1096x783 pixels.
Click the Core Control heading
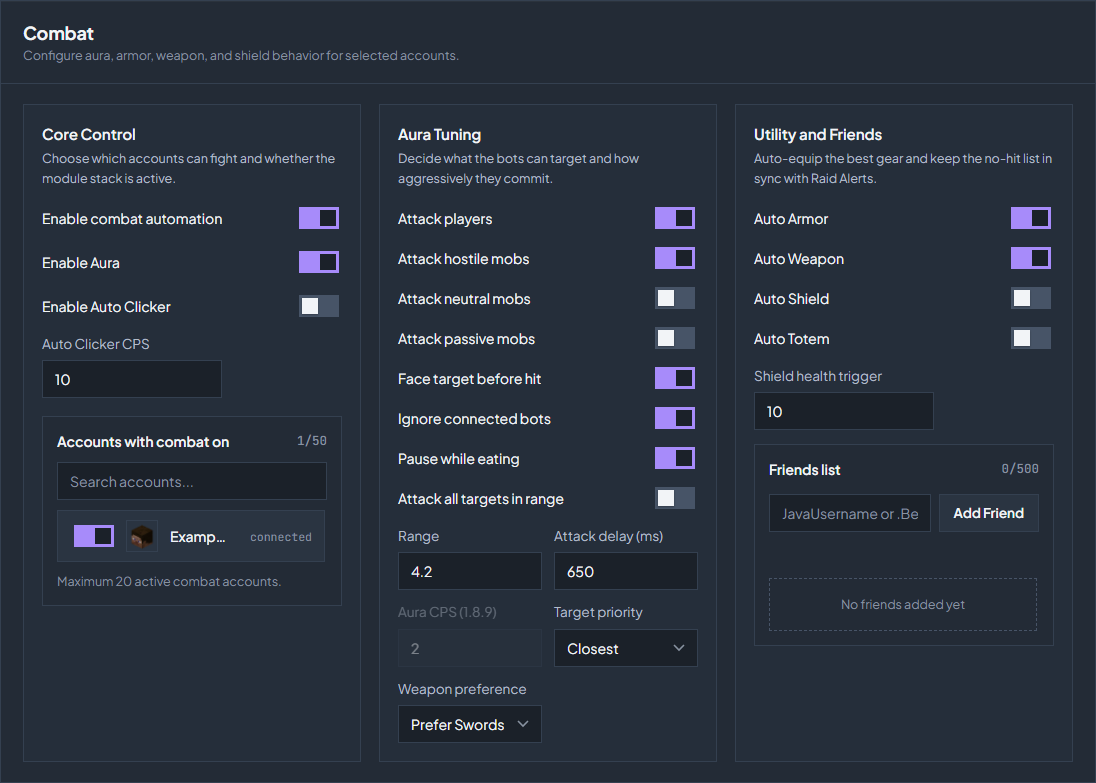[89, 134]
